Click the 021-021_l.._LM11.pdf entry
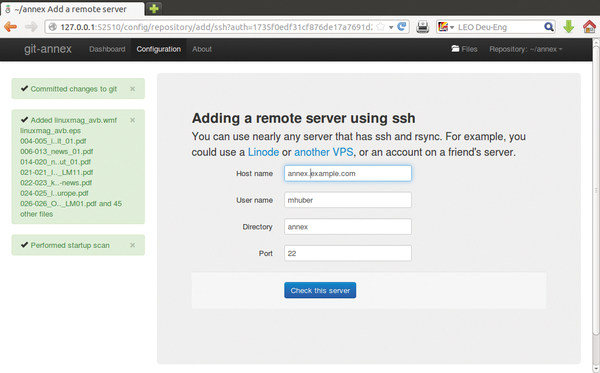 (x=57, y=172)
